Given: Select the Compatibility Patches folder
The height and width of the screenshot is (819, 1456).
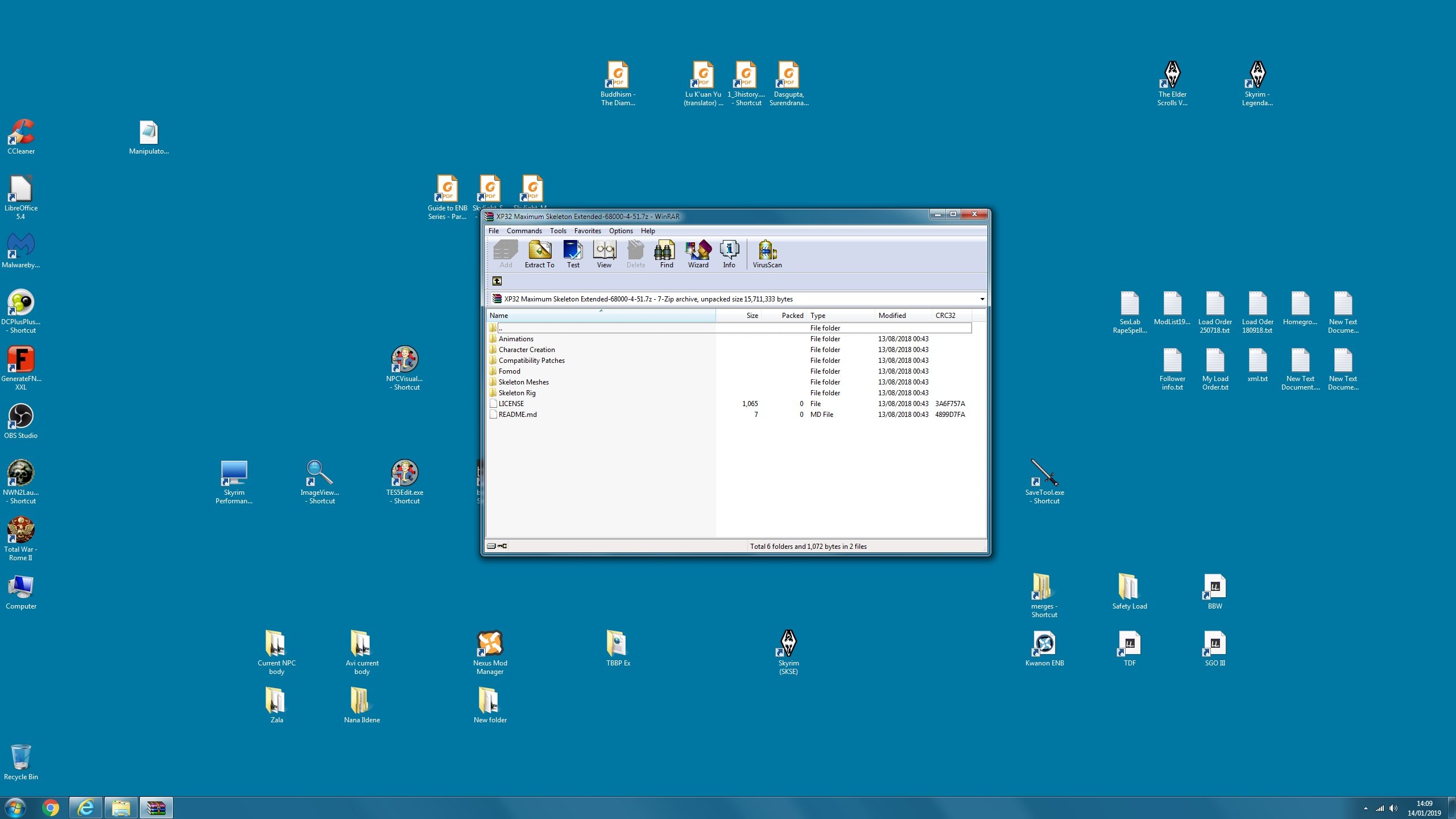Looking at the screenshot, I should point(531,361).
